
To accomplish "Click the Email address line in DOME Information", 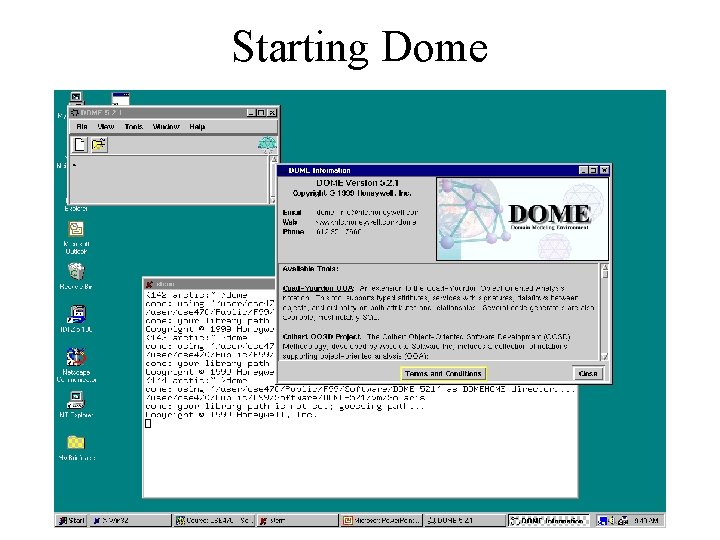I will 350,213.
